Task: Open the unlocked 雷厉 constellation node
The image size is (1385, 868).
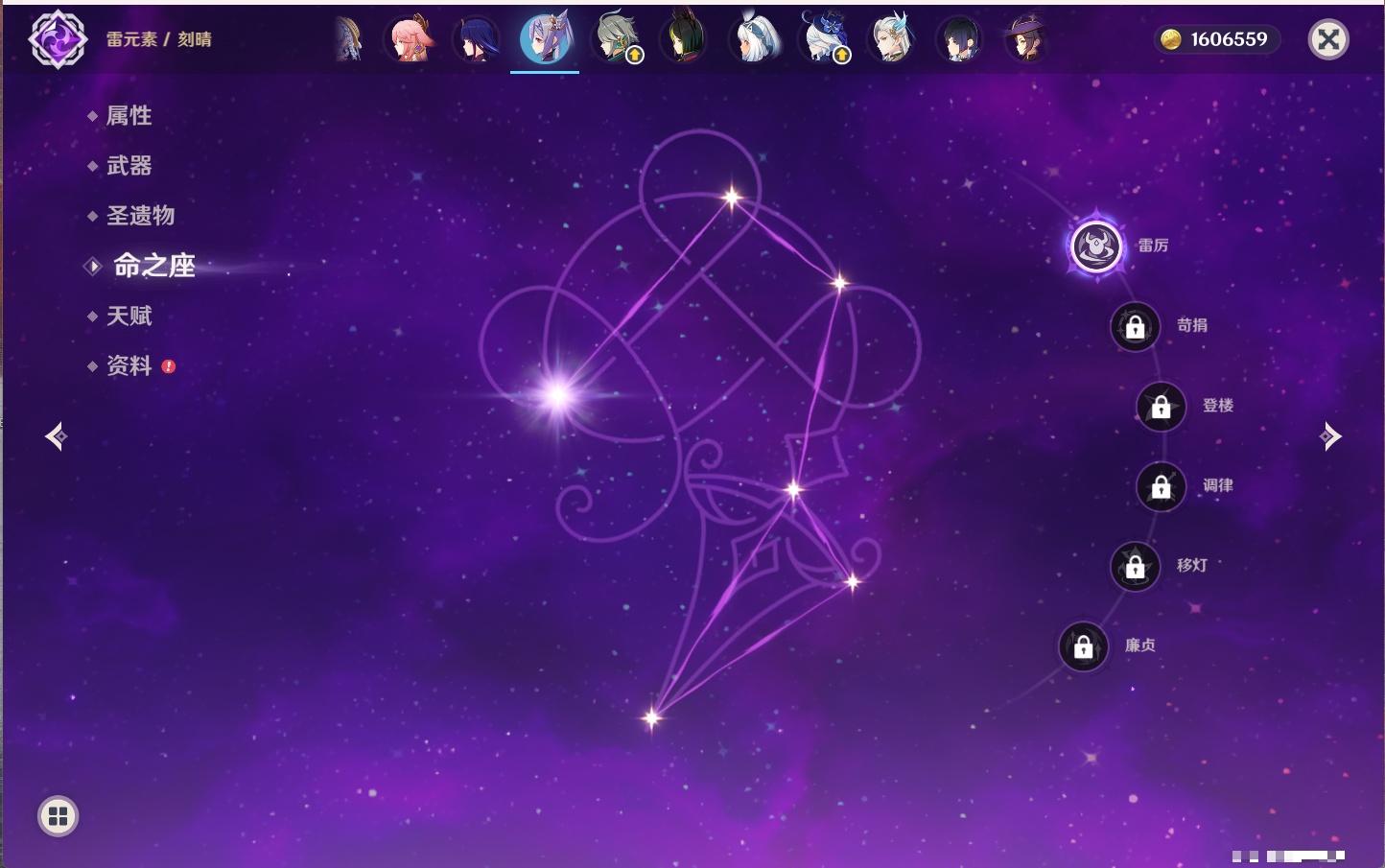Action: [1095, 246]
